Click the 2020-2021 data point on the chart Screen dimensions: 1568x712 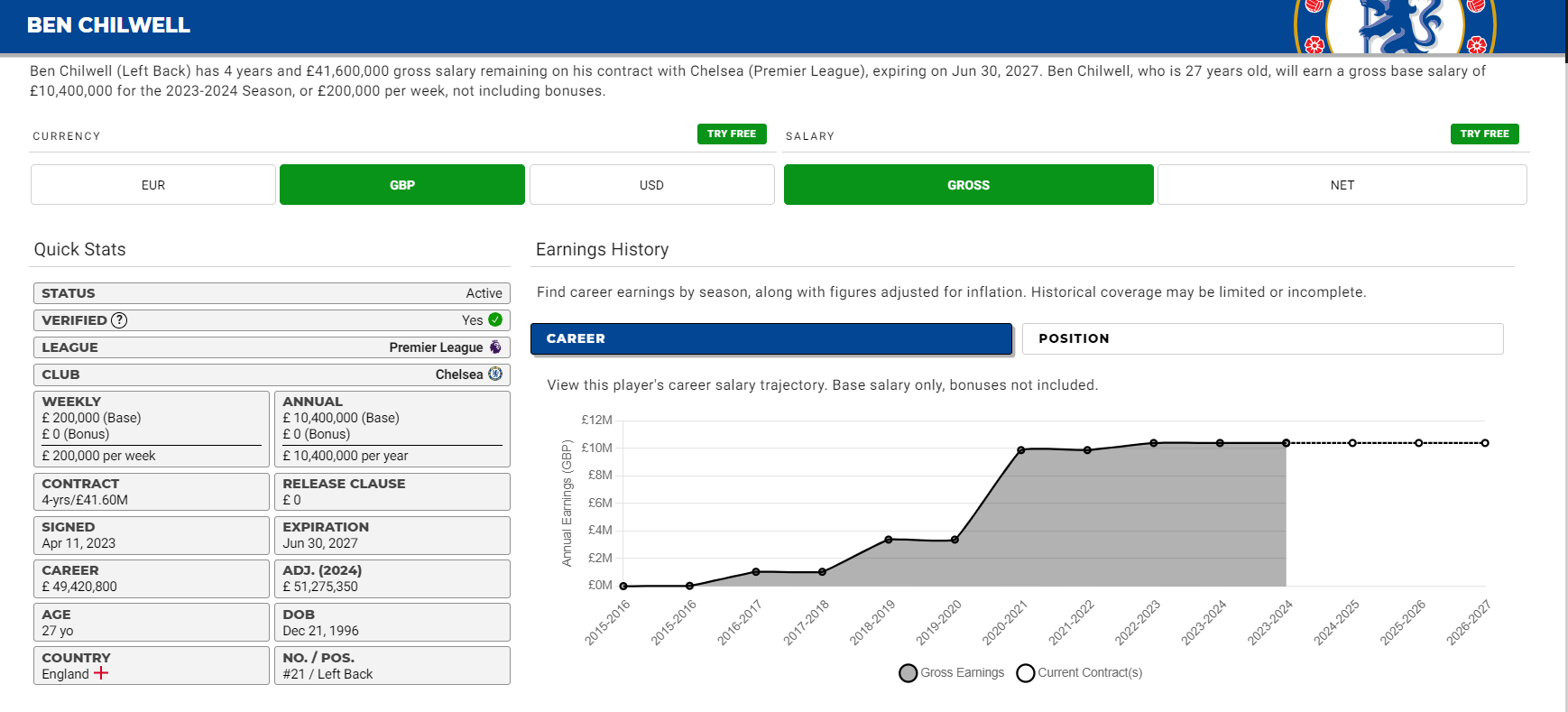point(1021,449)
